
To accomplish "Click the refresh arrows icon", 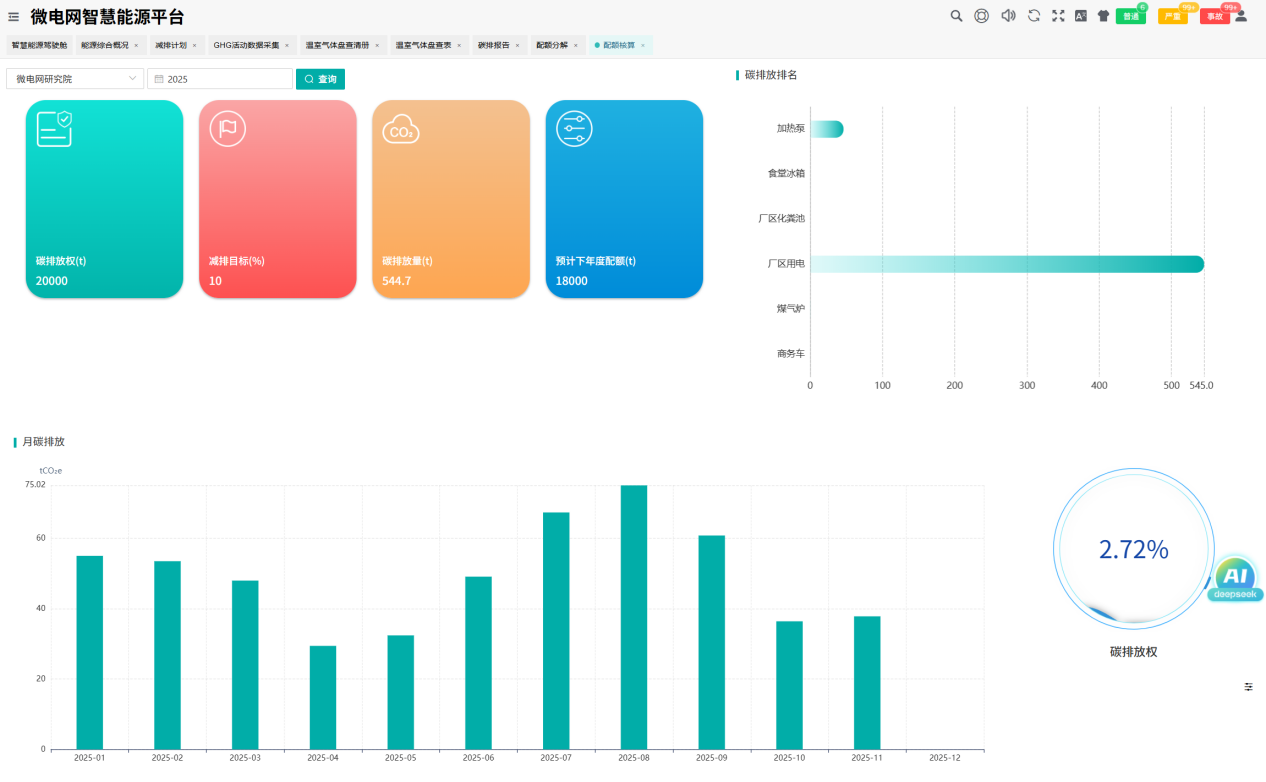I will pos(1034,16).
